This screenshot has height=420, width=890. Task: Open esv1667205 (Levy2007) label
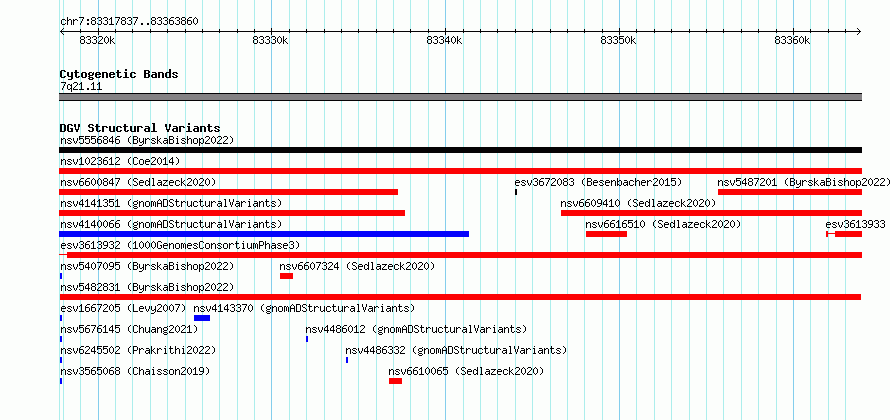123,308
